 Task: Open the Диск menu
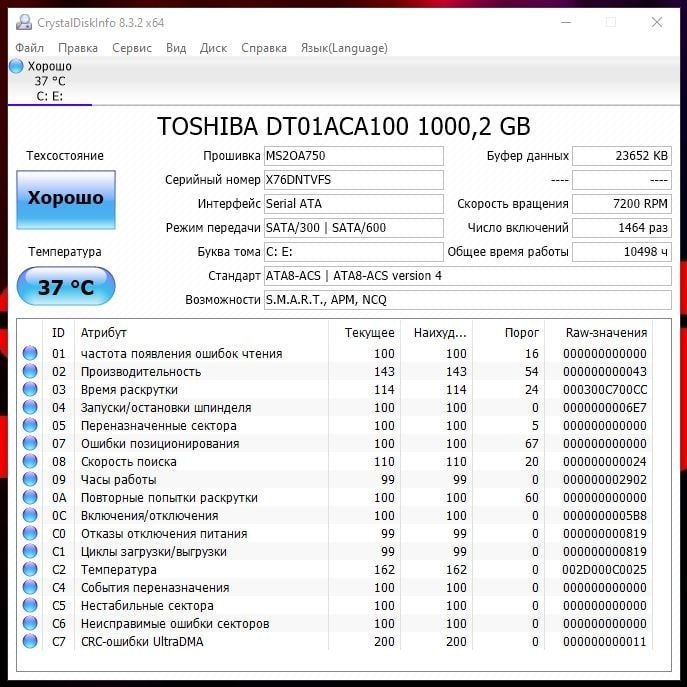(213, 48)
